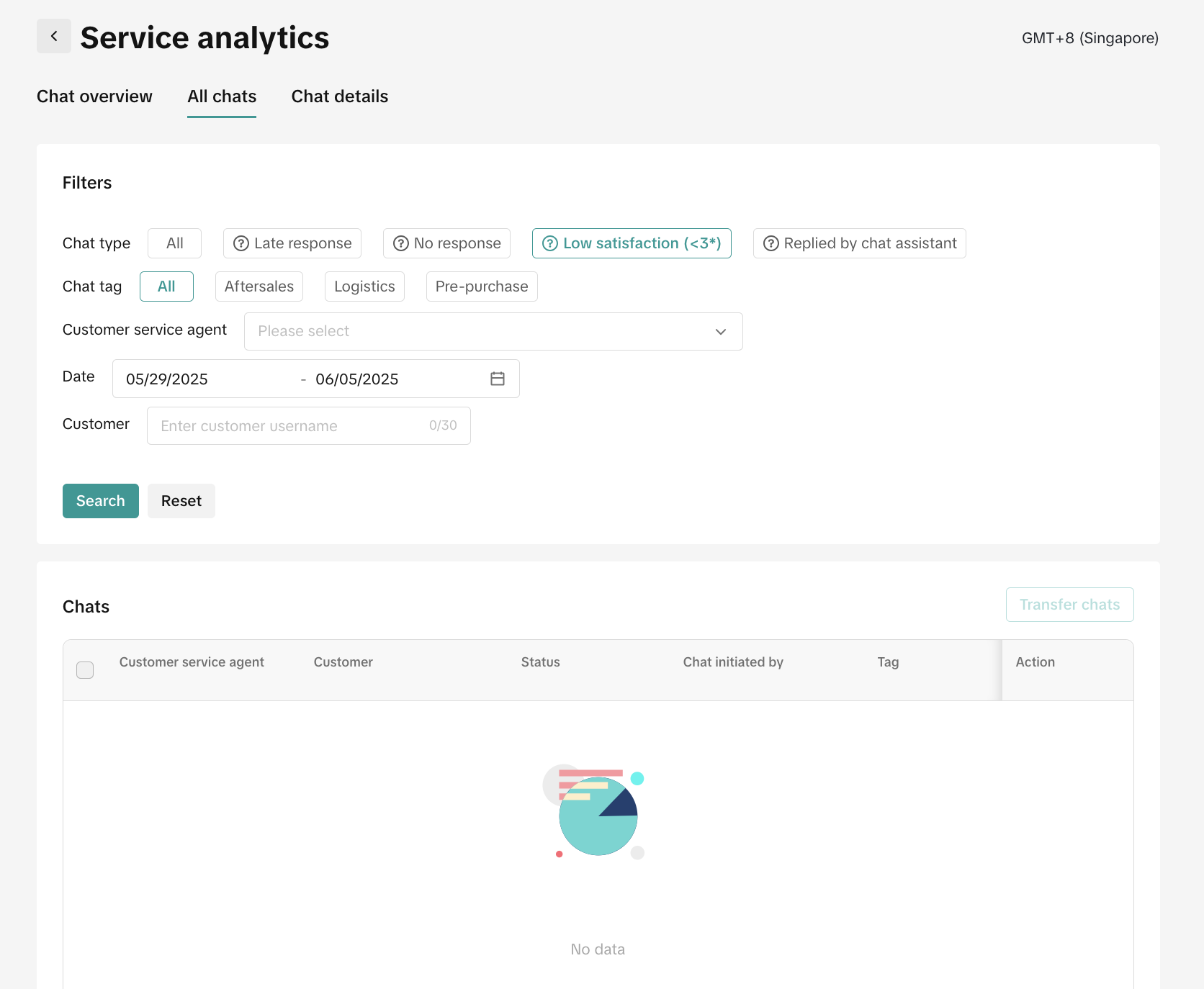Open the start date 05/29/2025 picker
Viewport: 1204px width, 989px height.
pos(167,379)
